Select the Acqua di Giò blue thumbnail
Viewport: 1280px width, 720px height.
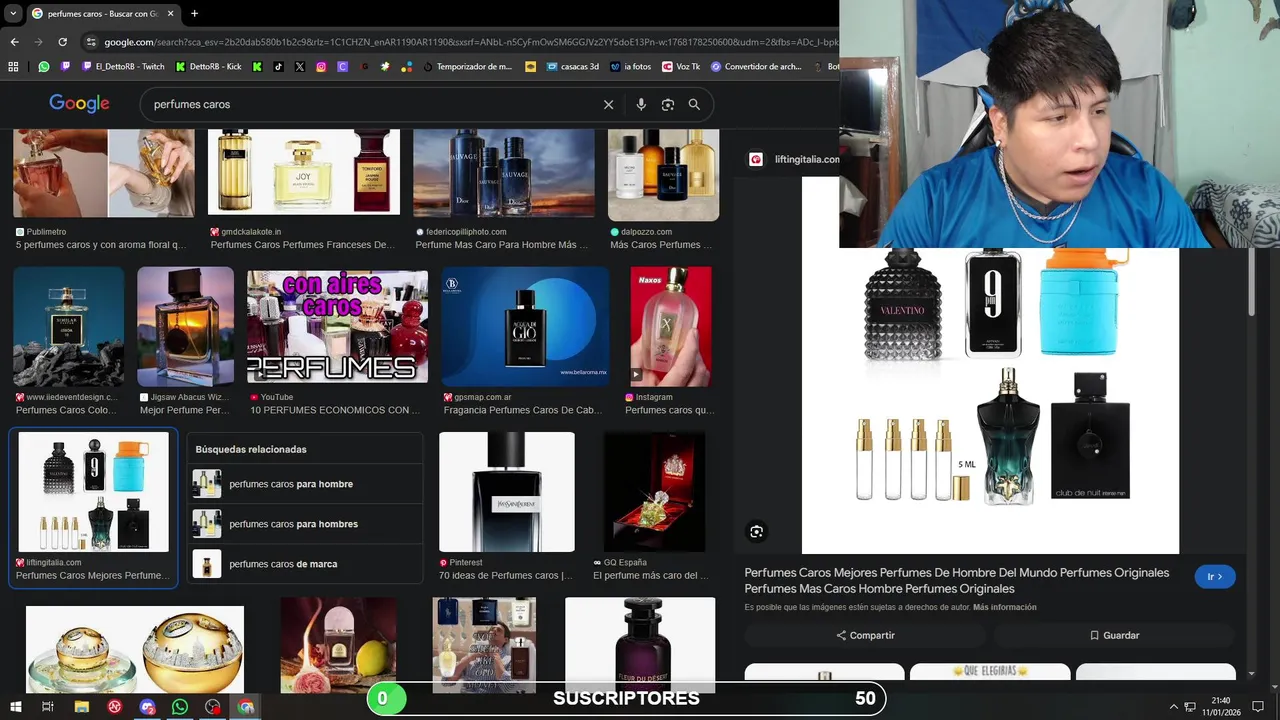click(x=525, y=326)
